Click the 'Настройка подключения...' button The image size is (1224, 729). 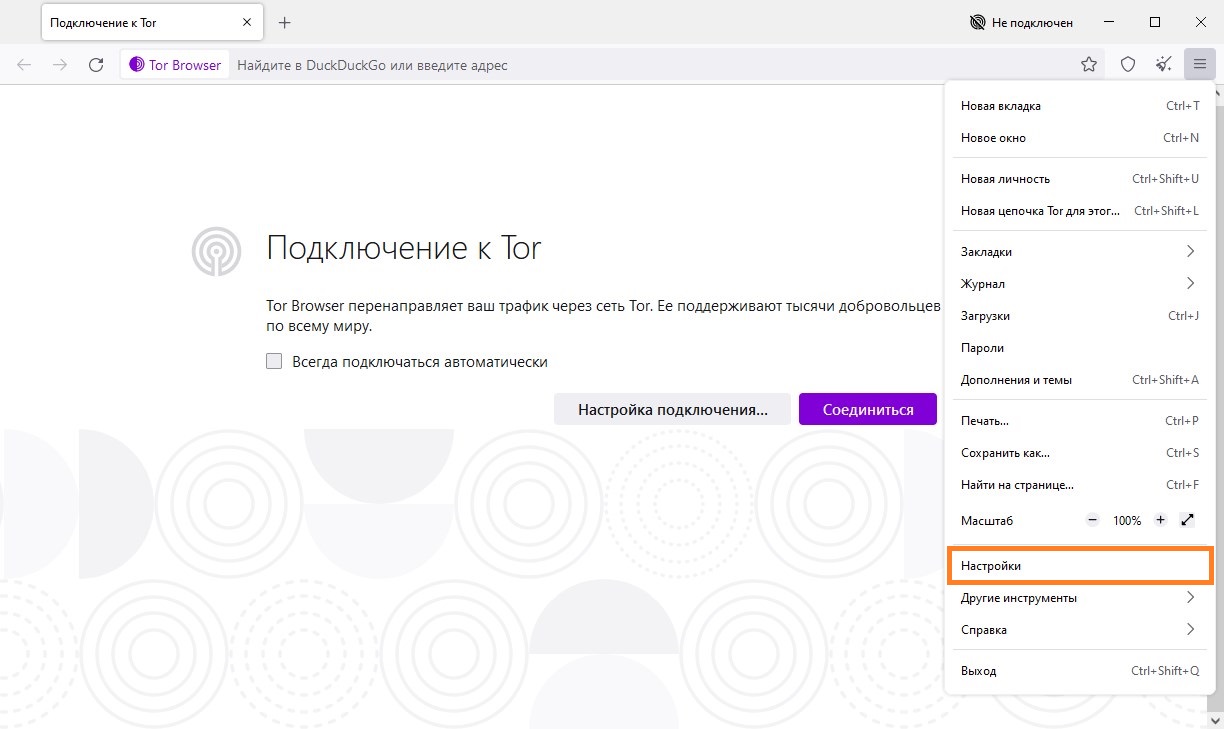click(x=673, y=409)
